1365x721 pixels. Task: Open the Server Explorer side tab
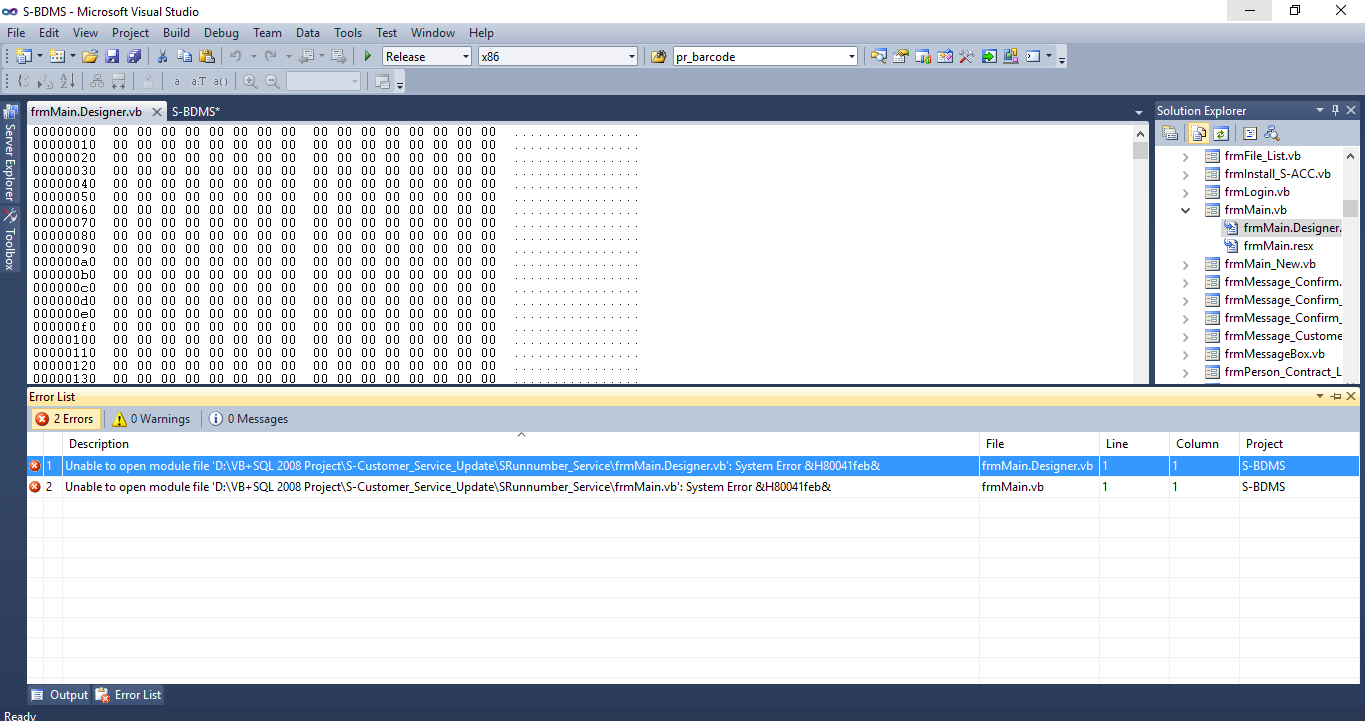coord(10,153)
